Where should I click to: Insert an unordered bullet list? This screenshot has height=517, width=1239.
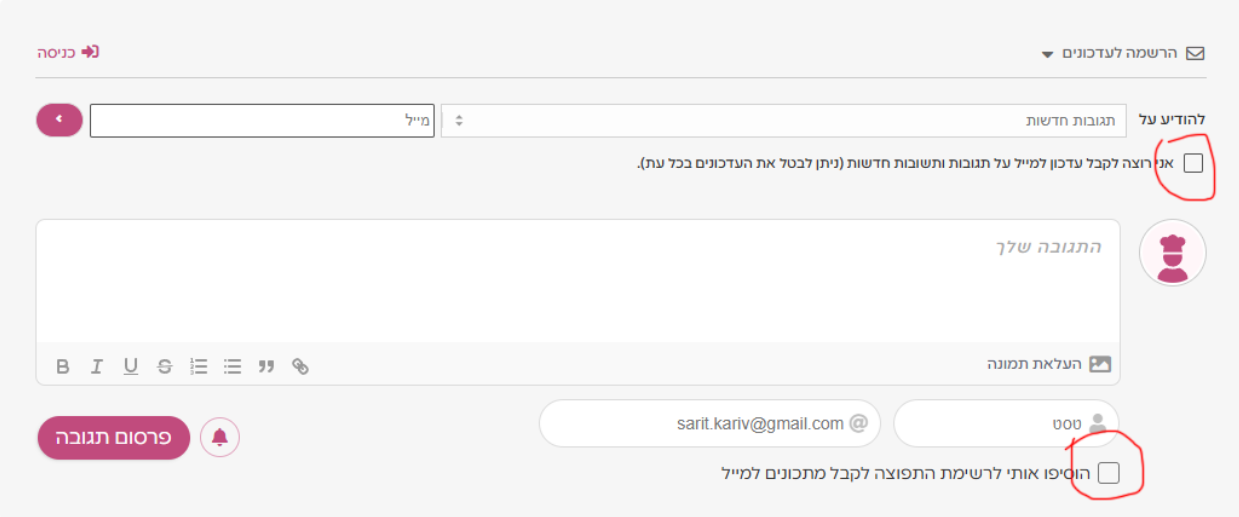[232, 367]
